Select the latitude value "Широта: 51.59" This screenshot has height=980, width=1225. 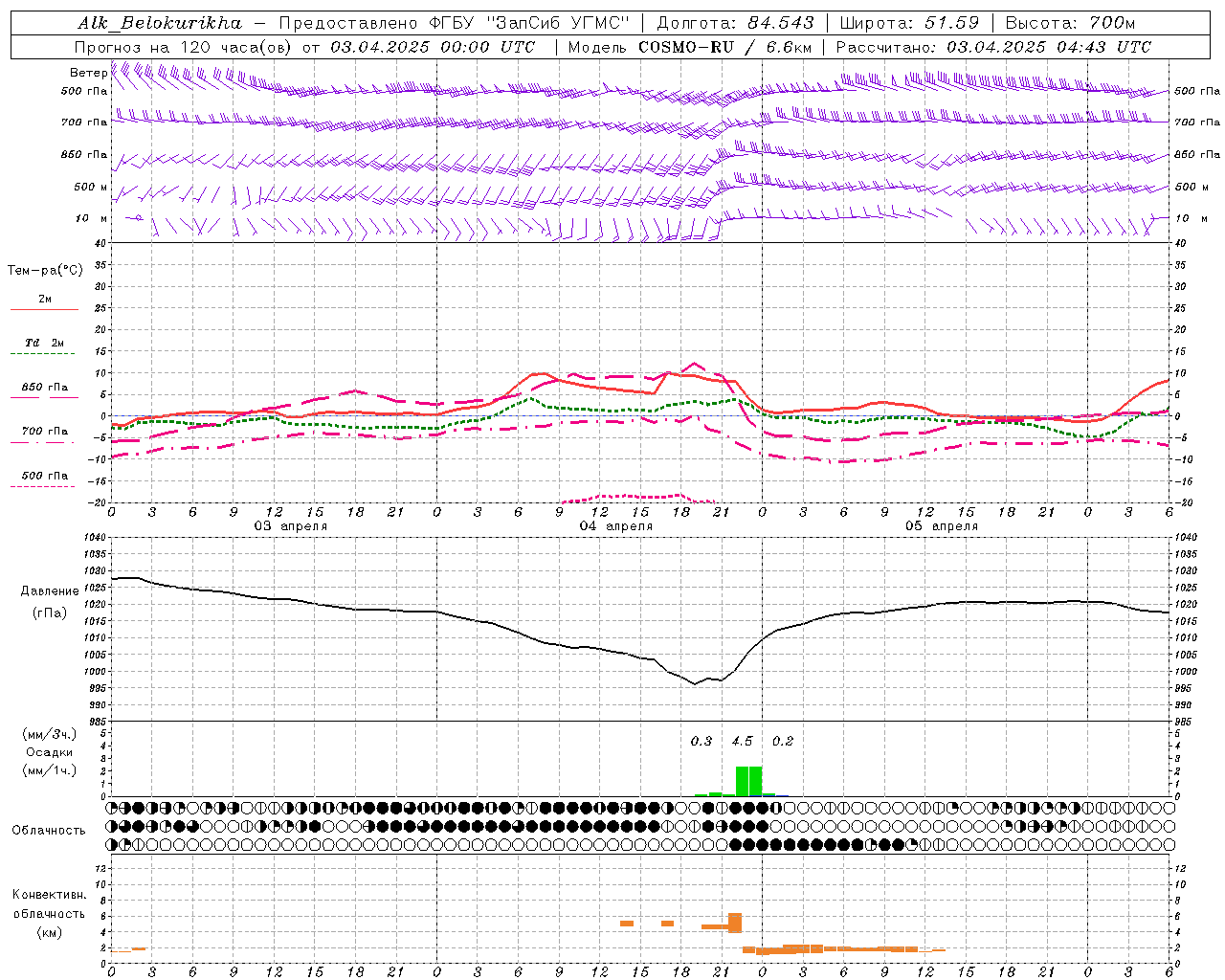[909, 23]
